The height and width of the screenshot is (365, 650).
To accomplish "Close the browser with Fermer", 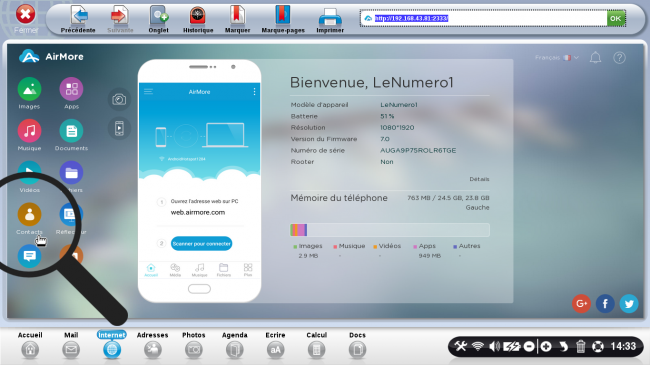I will (x=26, y=19).
